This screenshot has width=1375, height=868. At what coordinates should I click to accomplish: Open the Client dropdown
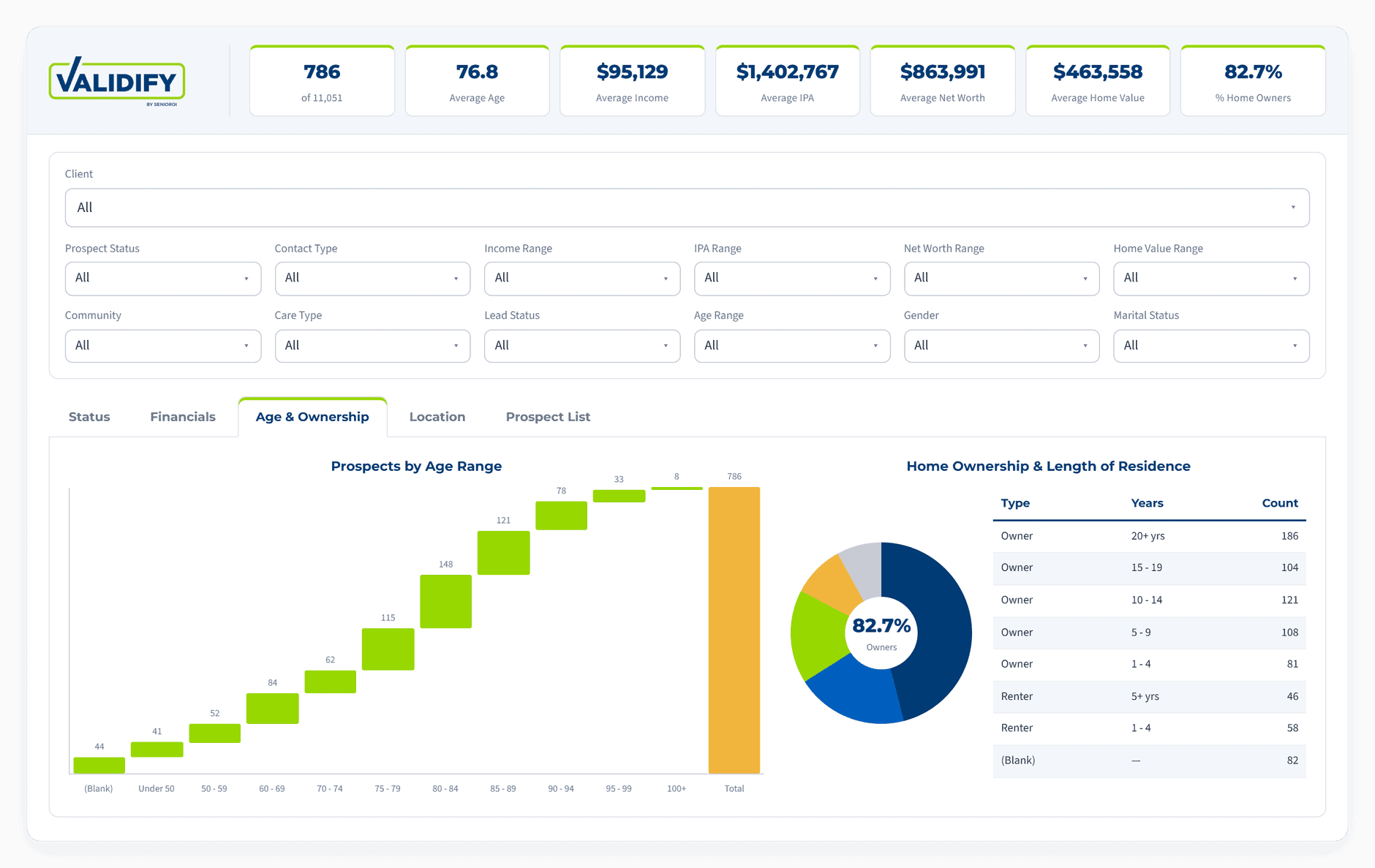pyautogui.click(x=687, y=208)
